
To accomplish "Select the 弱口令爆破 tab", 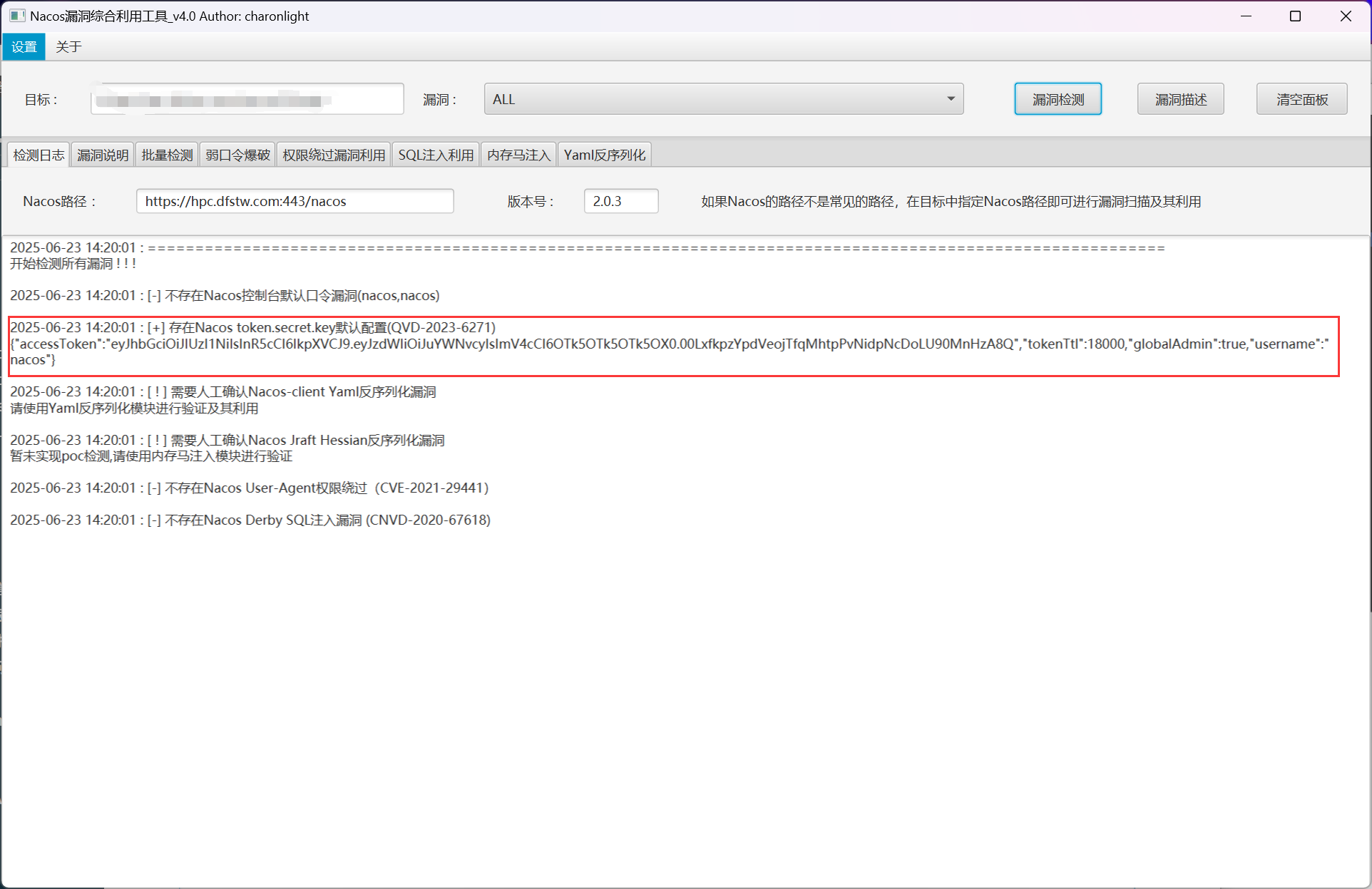I will (x=237, y=155).
